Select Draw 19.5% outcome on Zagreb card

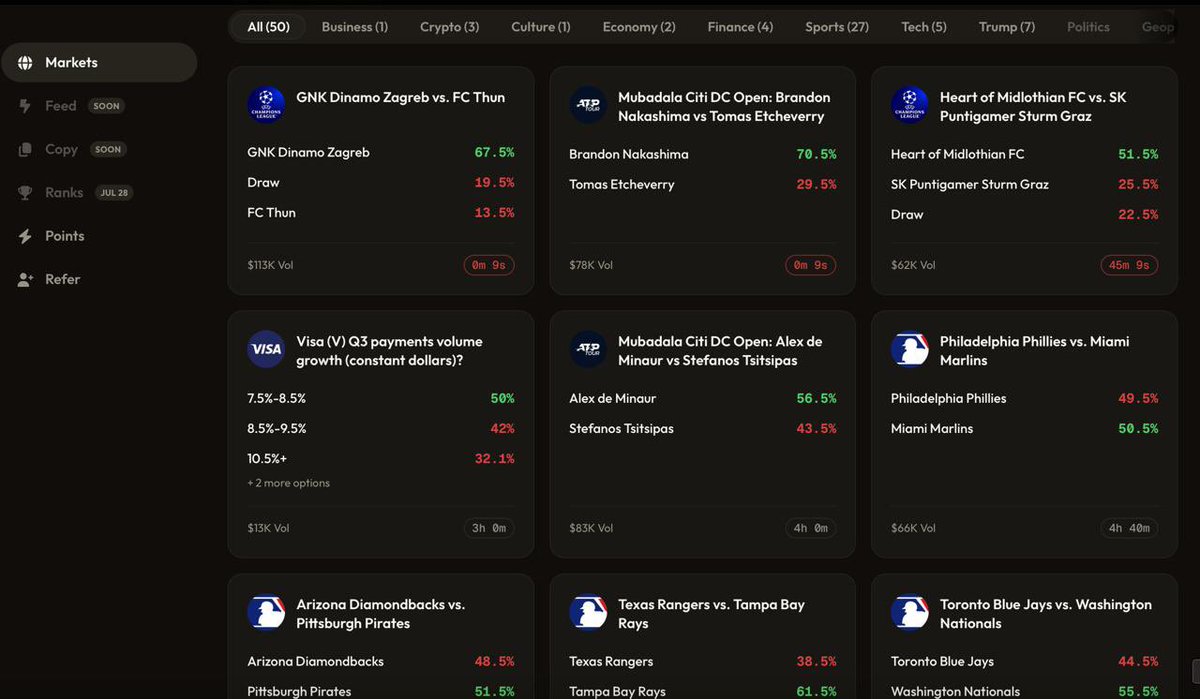pyautogui.click(x=381, y=183)
